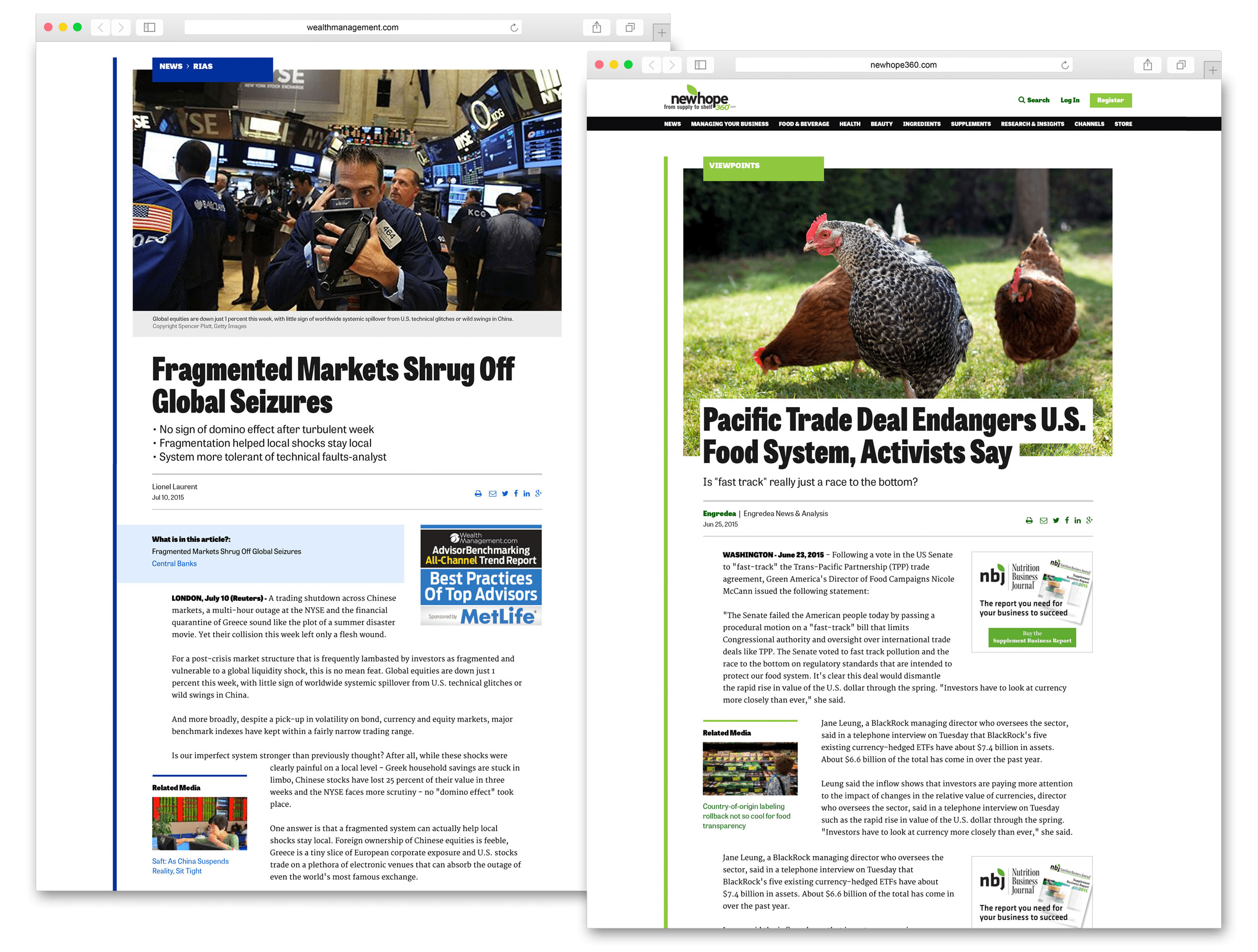Click the newhope360 logo
Image resolution: width=1258 pixels, height=952 pixels.
pyautogui.click(x=699, y=99)
